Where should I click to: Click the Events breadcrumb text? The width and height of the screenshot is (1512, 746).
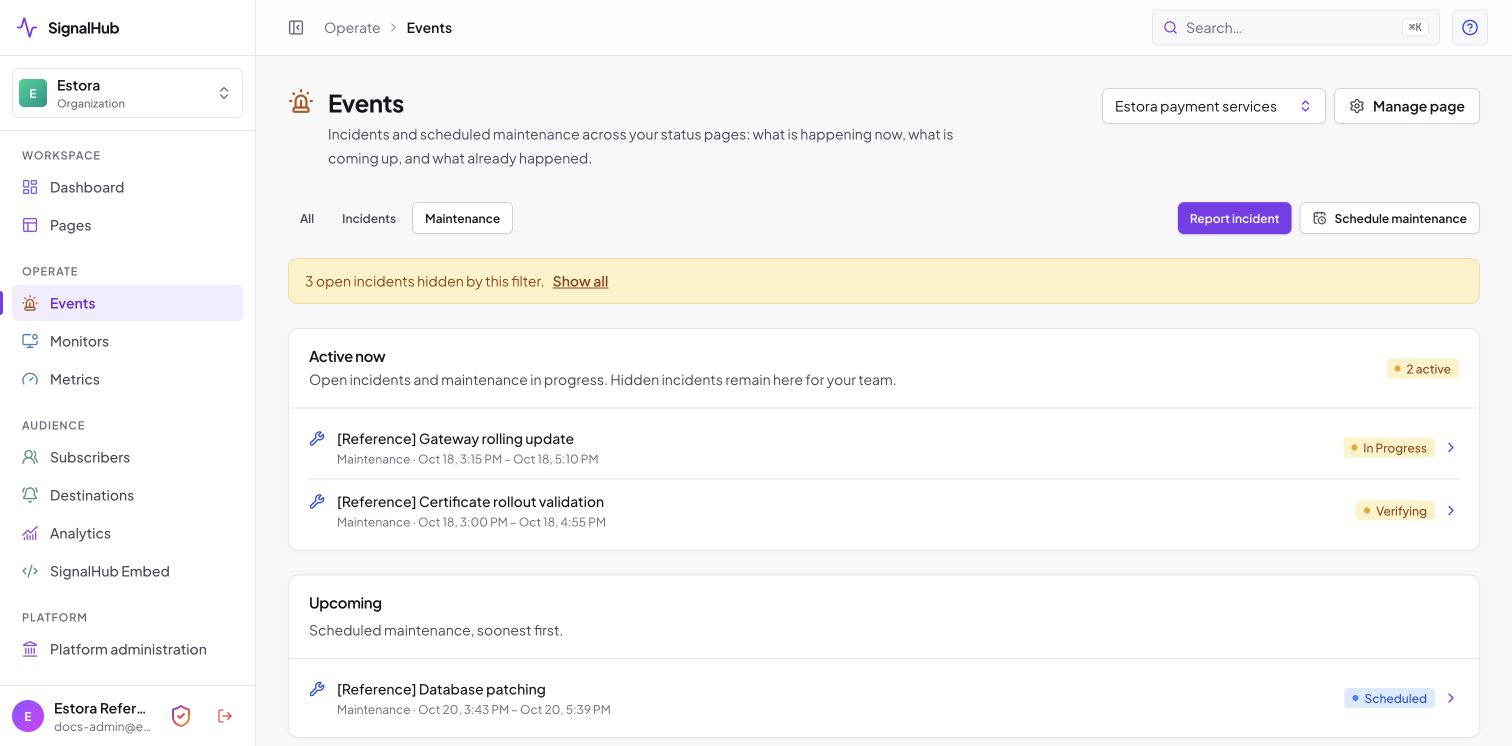click(x=429, y=28)
